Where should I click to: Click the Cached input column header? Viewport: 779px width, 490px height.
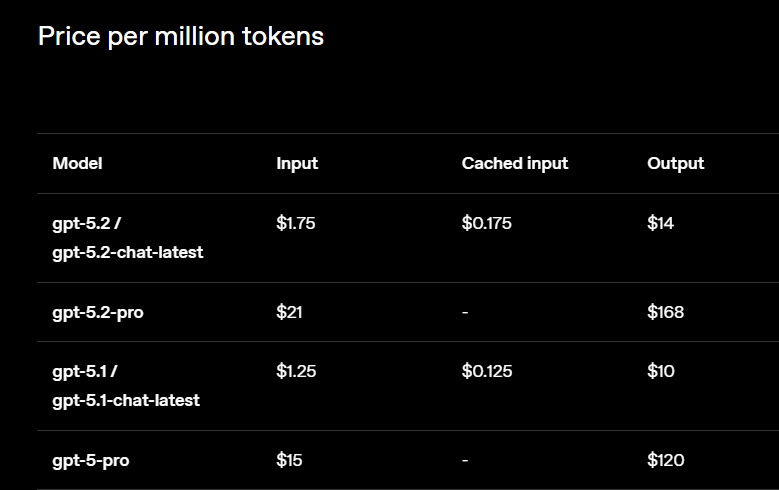(515, 163)
